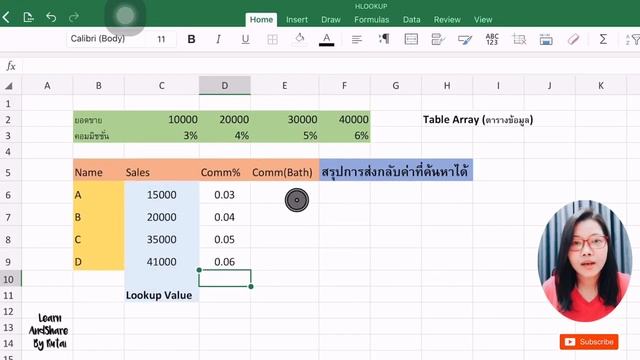
Task: Select the 5% commission cell
Action: 284,135
